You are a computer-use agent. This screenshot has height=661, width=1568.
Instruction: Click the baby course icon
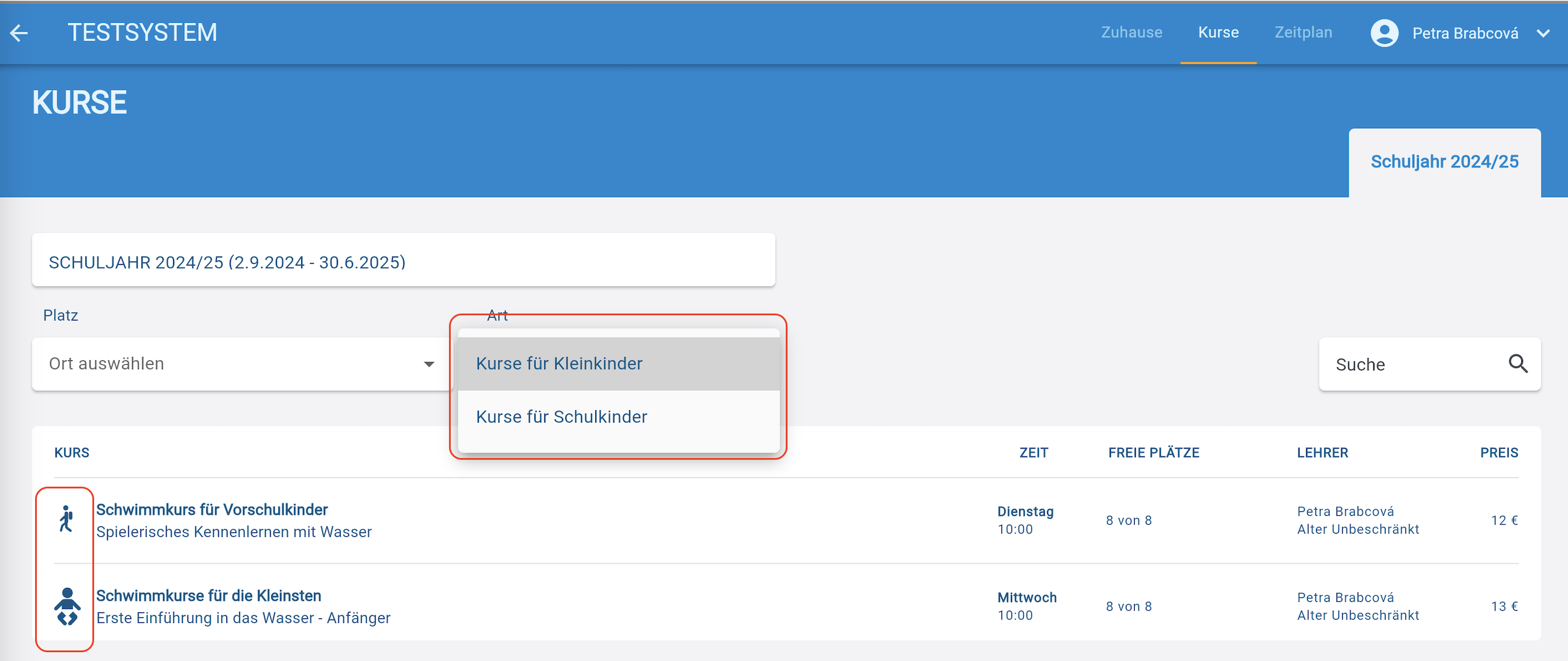coord(67,605)
